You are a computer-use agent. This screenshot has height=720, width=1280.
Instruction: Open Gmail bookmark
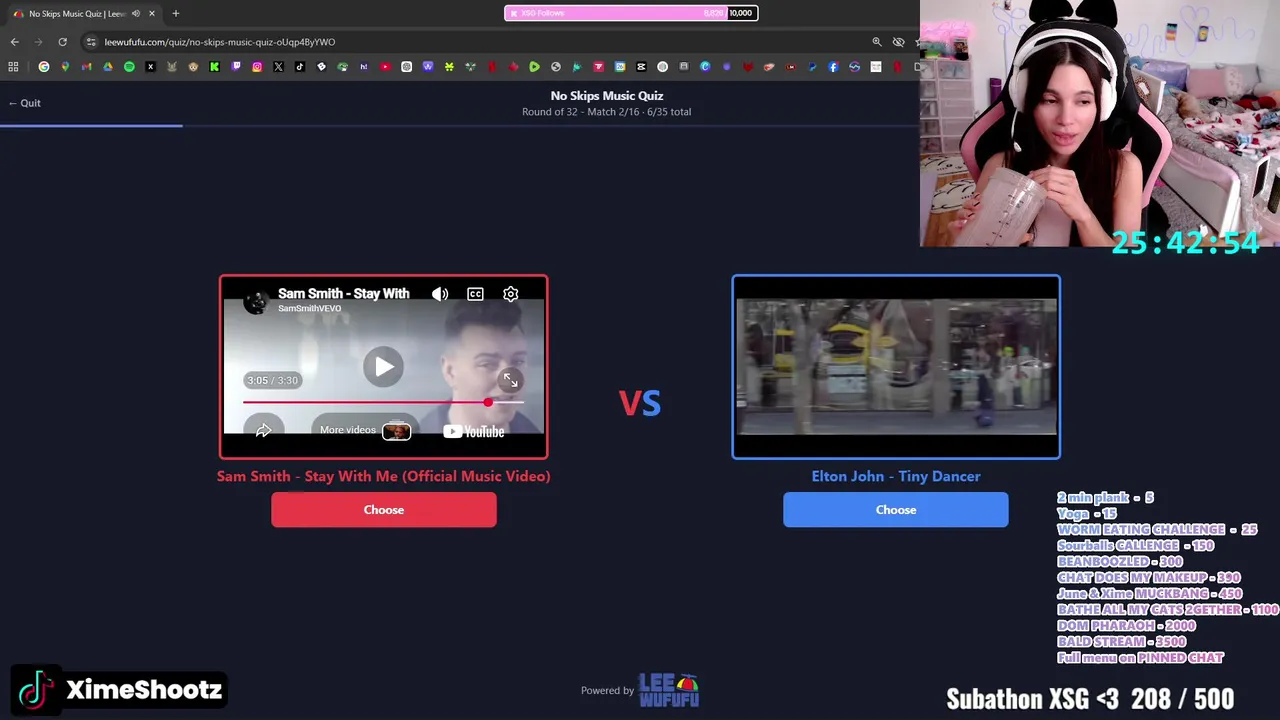(86, 67)
